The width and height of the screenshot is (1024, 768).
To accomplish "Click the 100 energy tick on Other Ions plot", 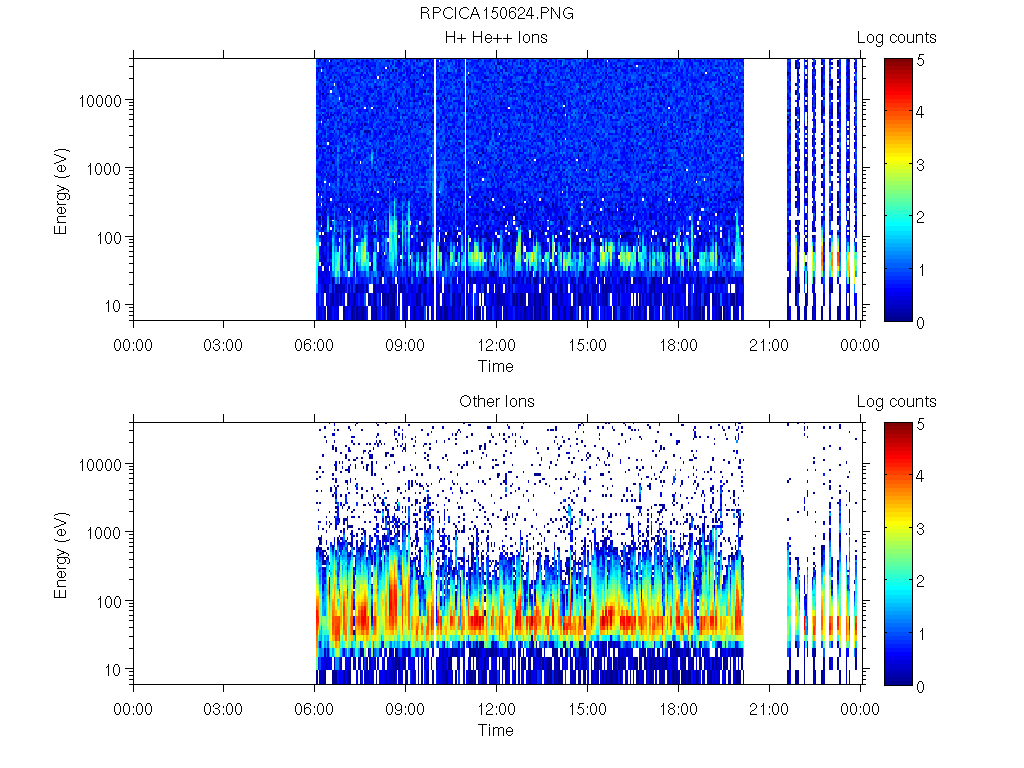I will [x=108, y=601].
